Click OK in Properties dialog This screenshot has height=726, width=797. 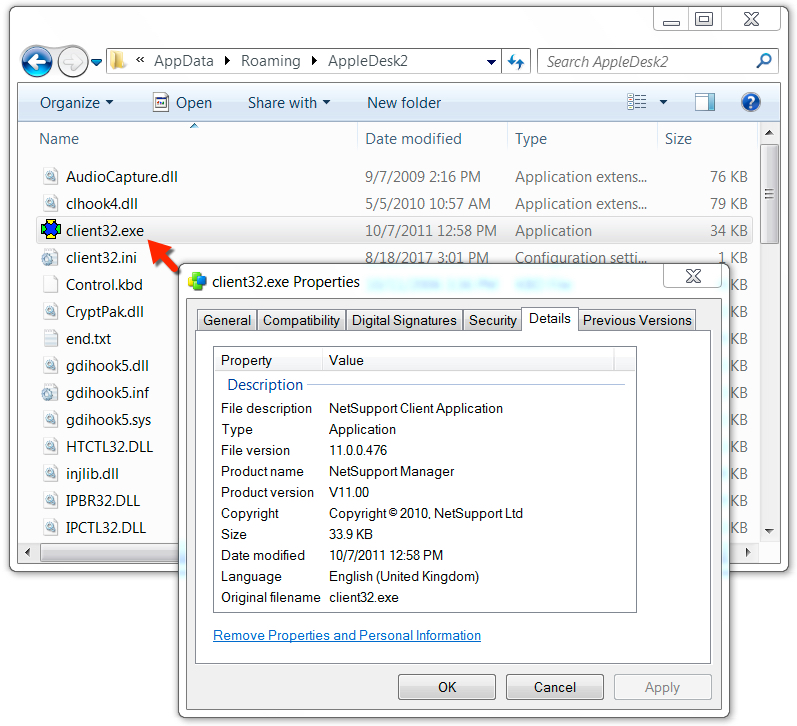coord(447,687)
